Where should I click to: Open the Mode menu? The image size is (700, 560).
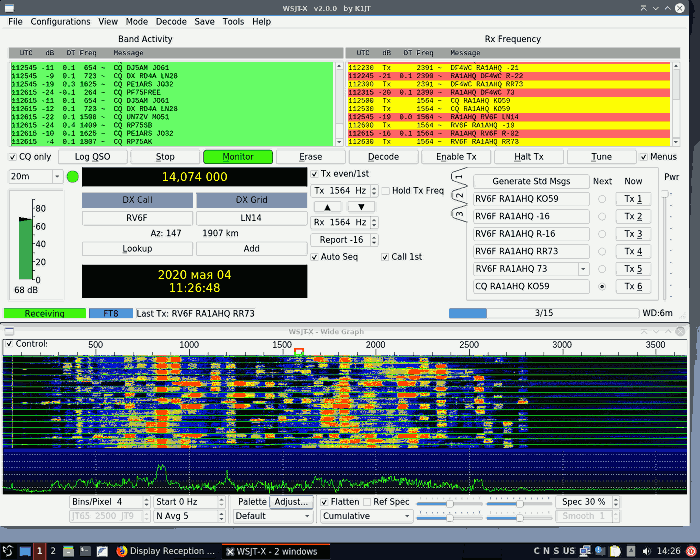pos(137,21)
